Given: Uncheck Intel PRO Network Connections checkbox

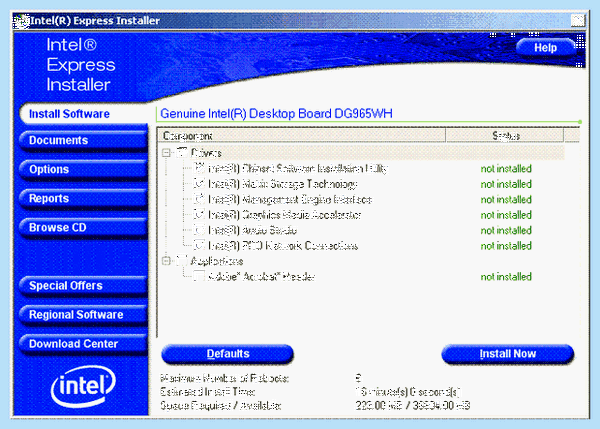Looking at the screenshot, I should (x=199, y=245).
